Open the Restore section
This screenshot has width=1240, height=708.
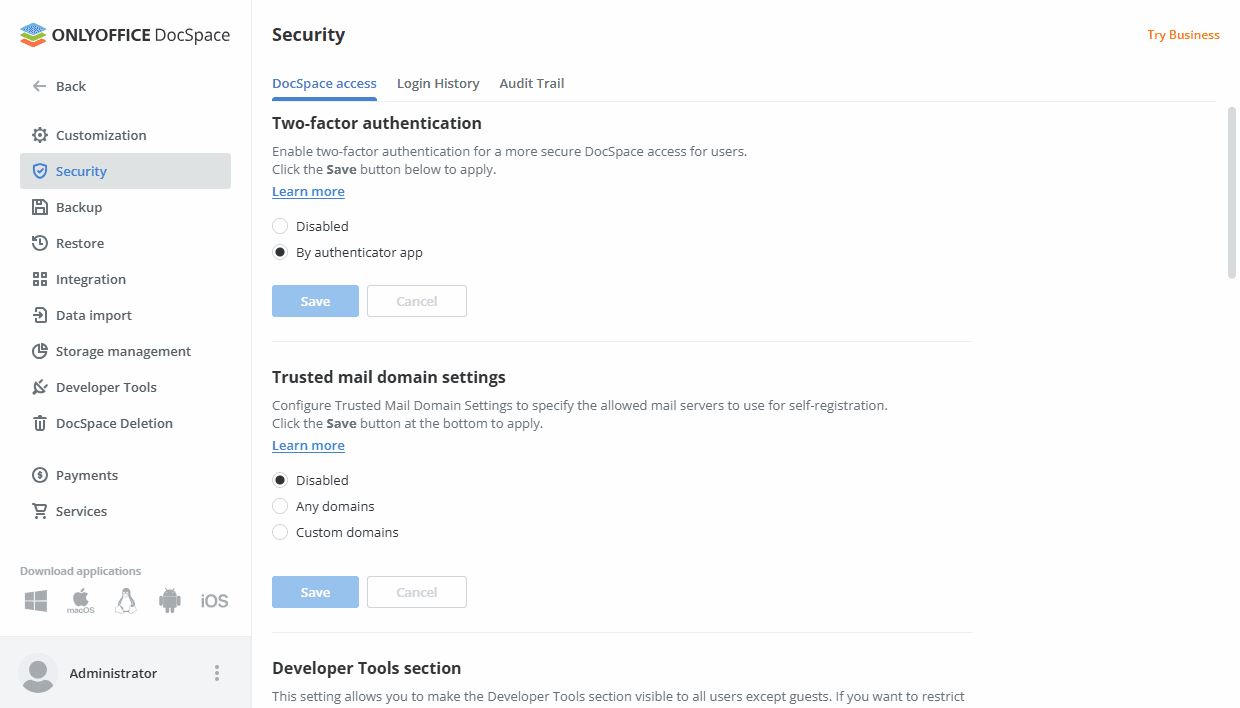click(79, 242)
